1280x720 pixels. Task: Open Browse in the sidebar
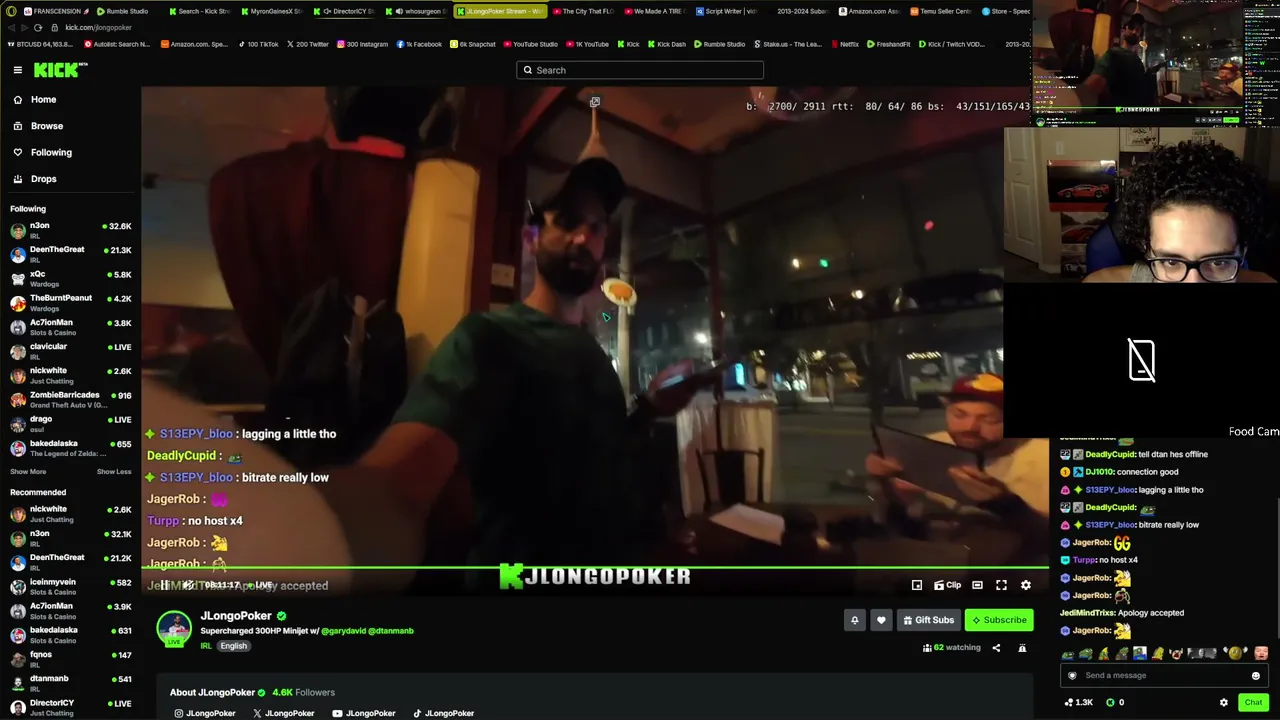click(70, 126)
